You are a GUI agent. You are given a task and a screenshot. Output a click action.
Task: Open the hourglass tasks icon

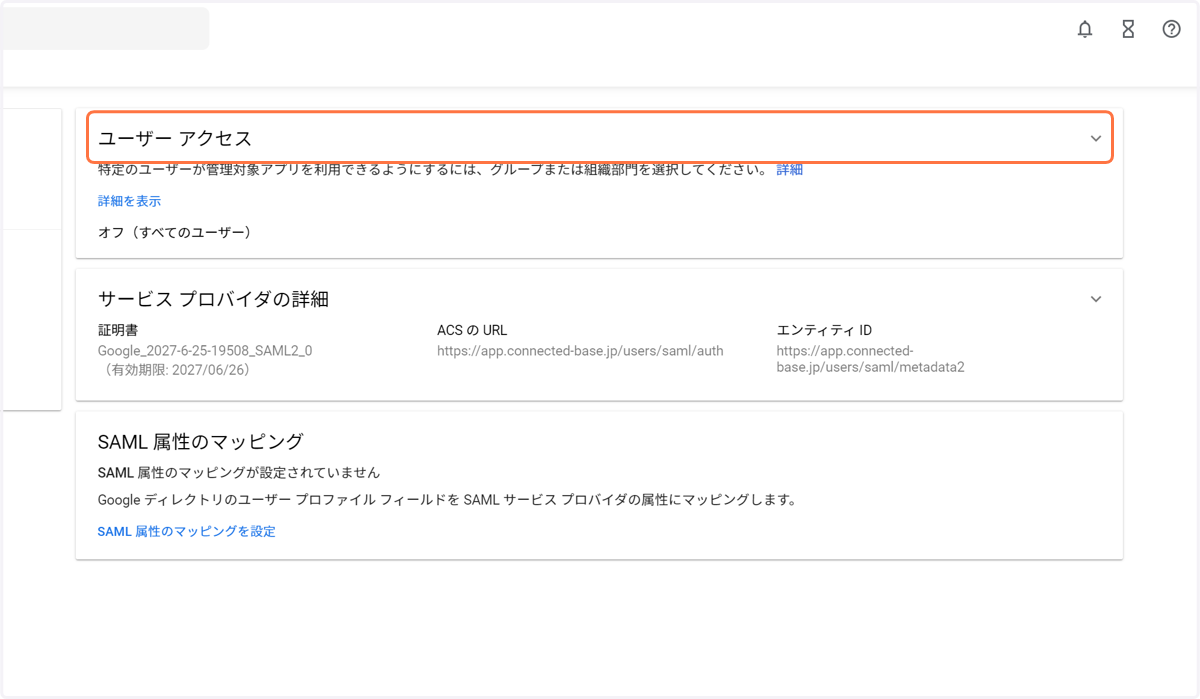point(1128,30)
